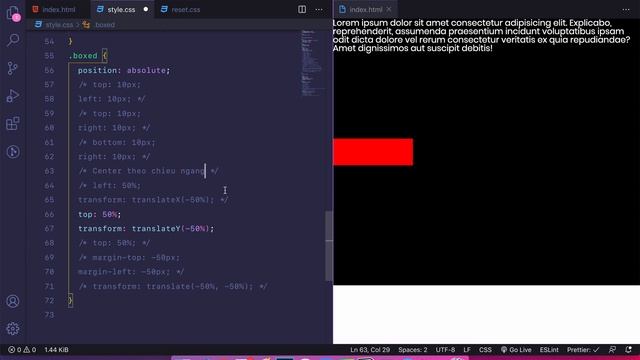This screenshot has height=360, width=640.
Task: Click on 'transform: translateY(-50%);' line
Action: pyautogui.click(x=146, y=229)
